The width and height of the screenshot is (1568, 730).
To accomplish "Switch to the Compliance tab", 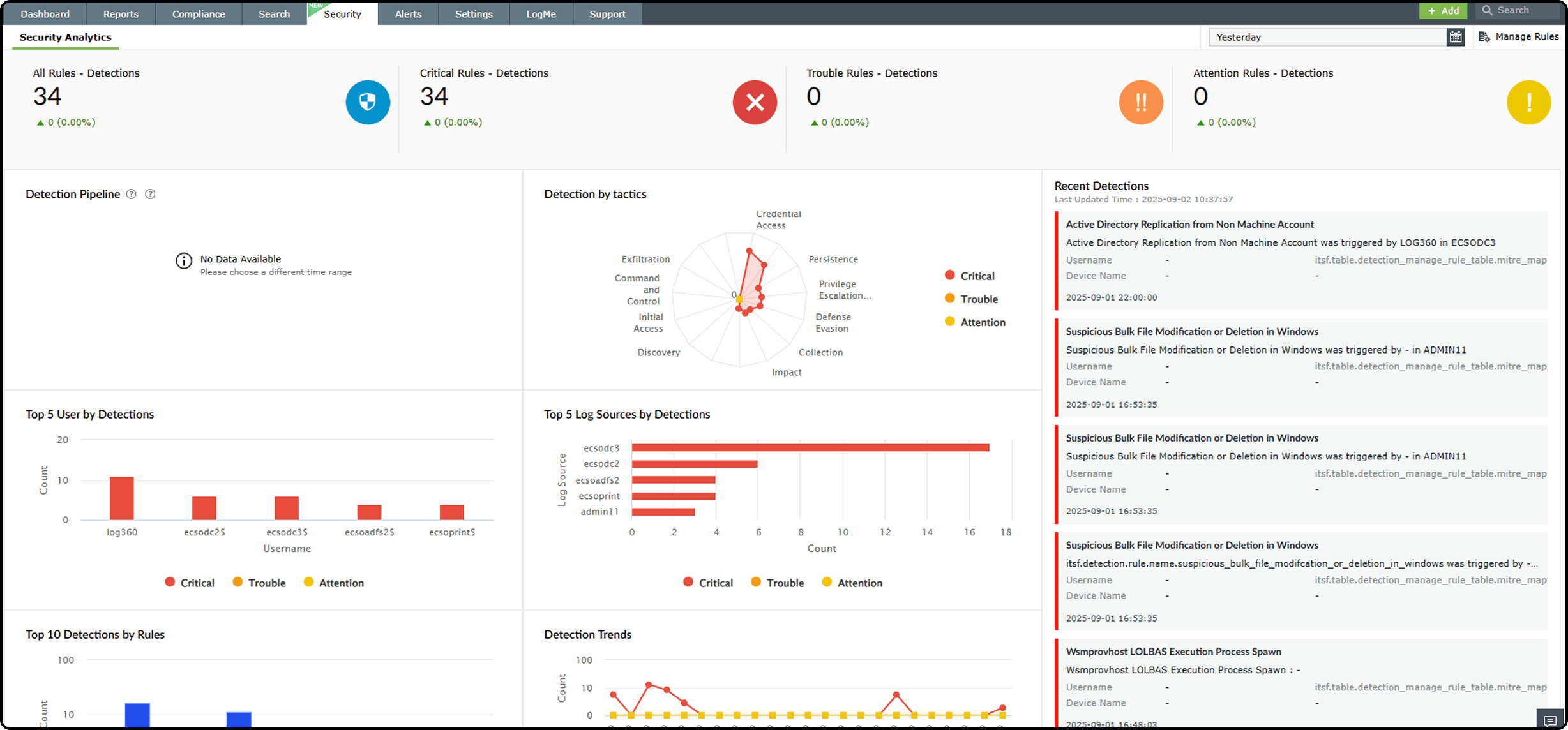I will [199, 14].
